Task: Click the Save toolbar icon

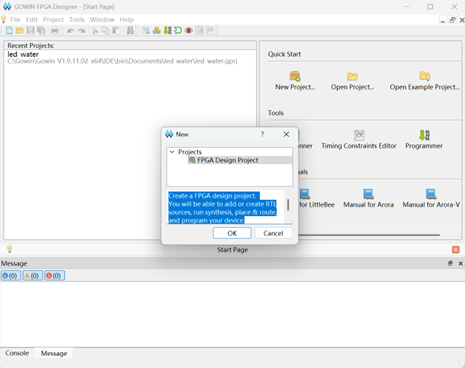Action: (x=30, y=31)
